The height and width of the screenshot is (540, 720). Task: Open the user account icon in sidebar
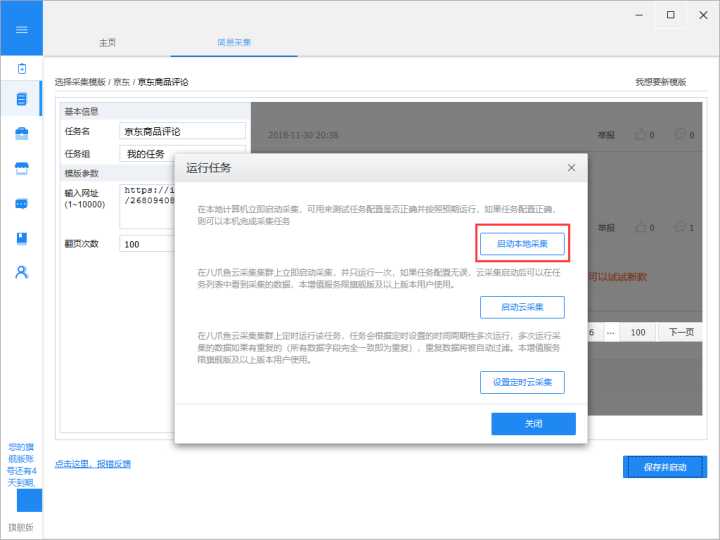click(x=21, y=272)
